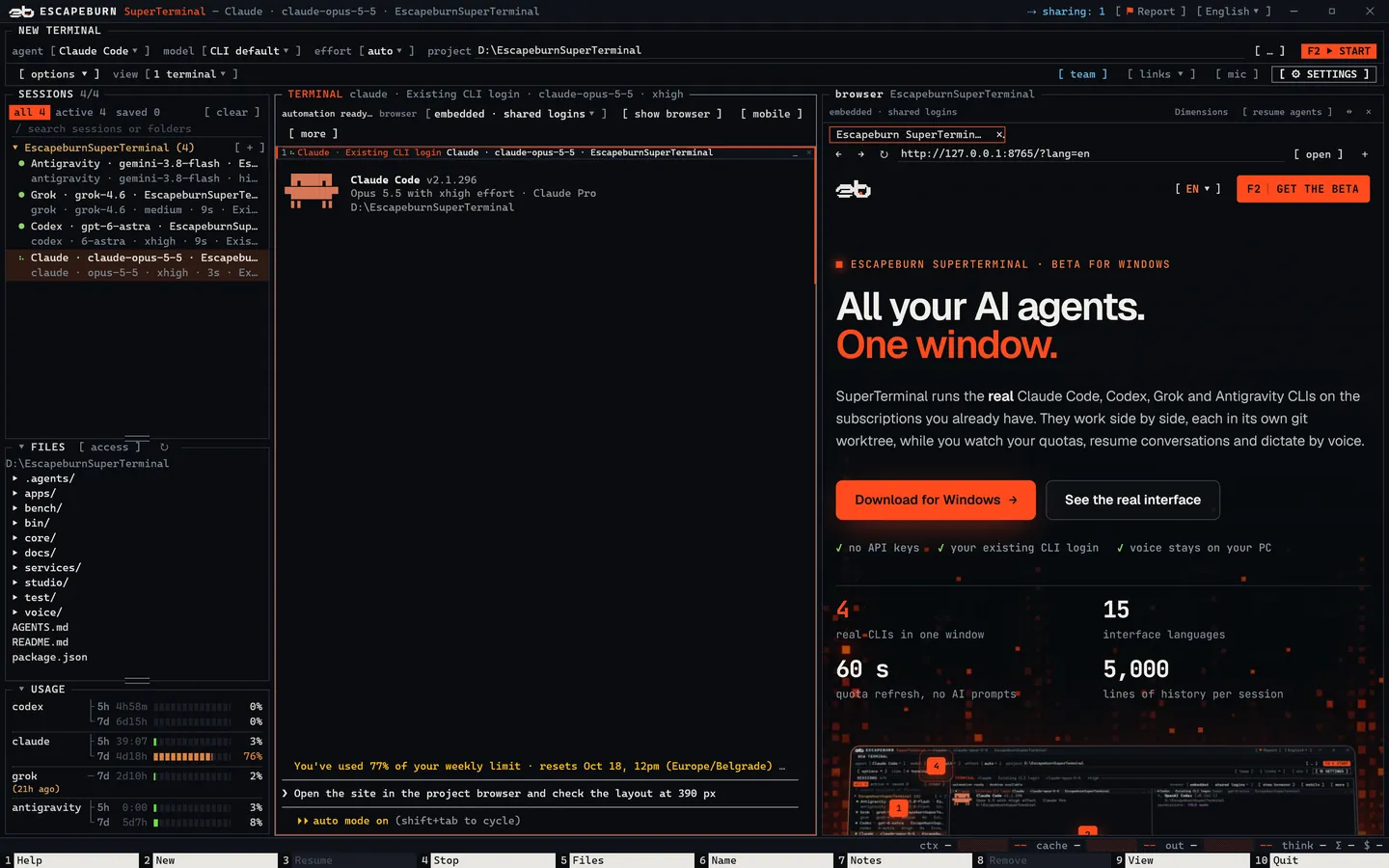The height and width of the screenshot is (868, 1389).
Task: Open the model CLI default dropdown
Action: tap(251, 51)
